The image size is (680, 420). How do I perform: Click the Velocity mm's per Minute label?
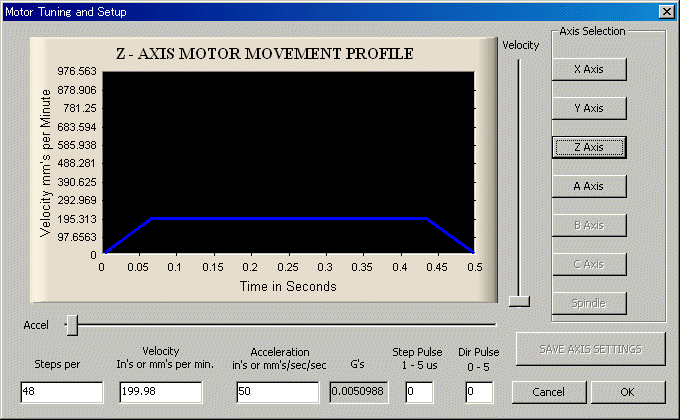(x=45, y=163)
